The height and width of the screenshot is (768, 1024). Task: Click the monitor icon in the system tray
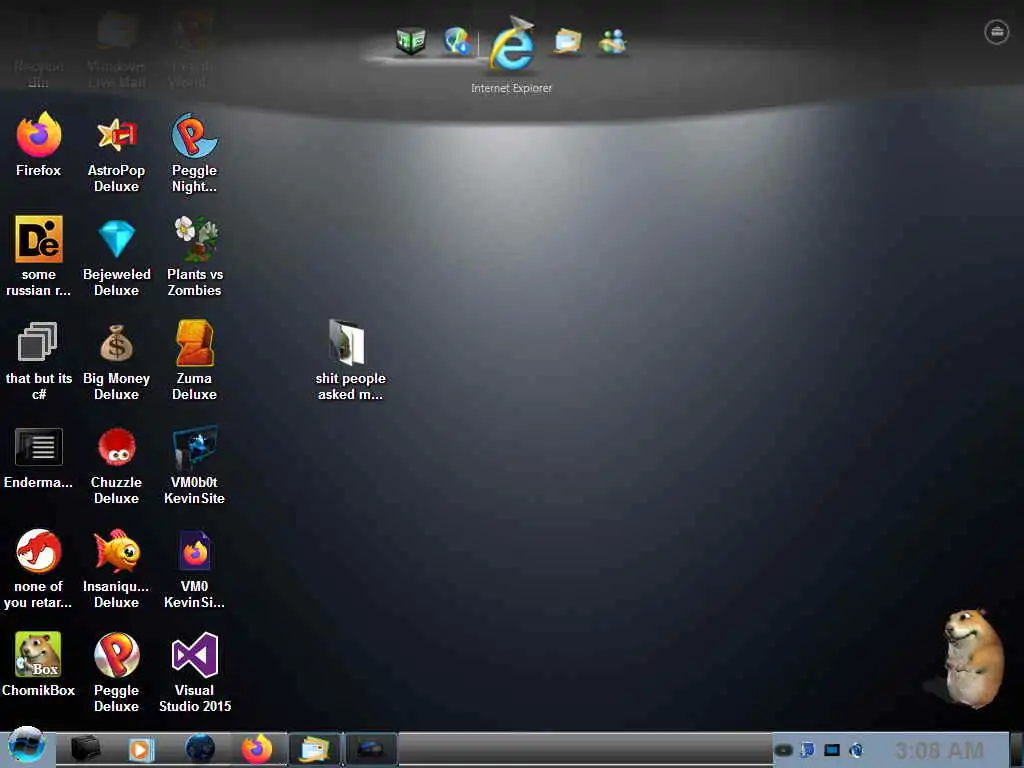pyautogui.click(x=831, y=750)
